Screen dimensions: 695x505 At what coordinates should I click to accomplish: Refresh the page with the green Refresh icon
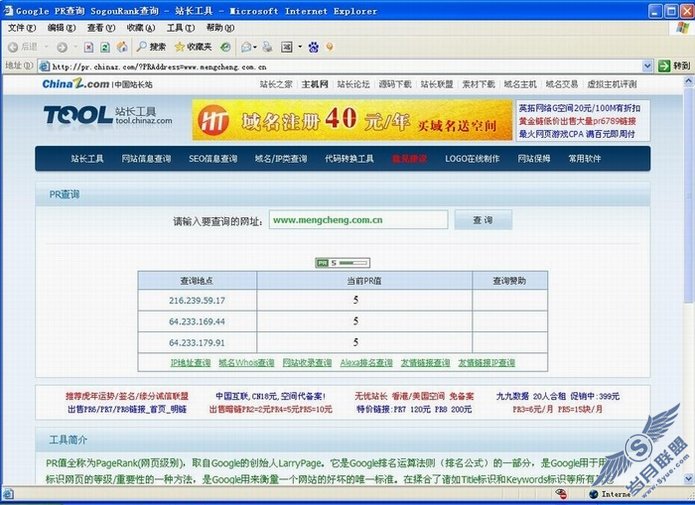(105, 47)
